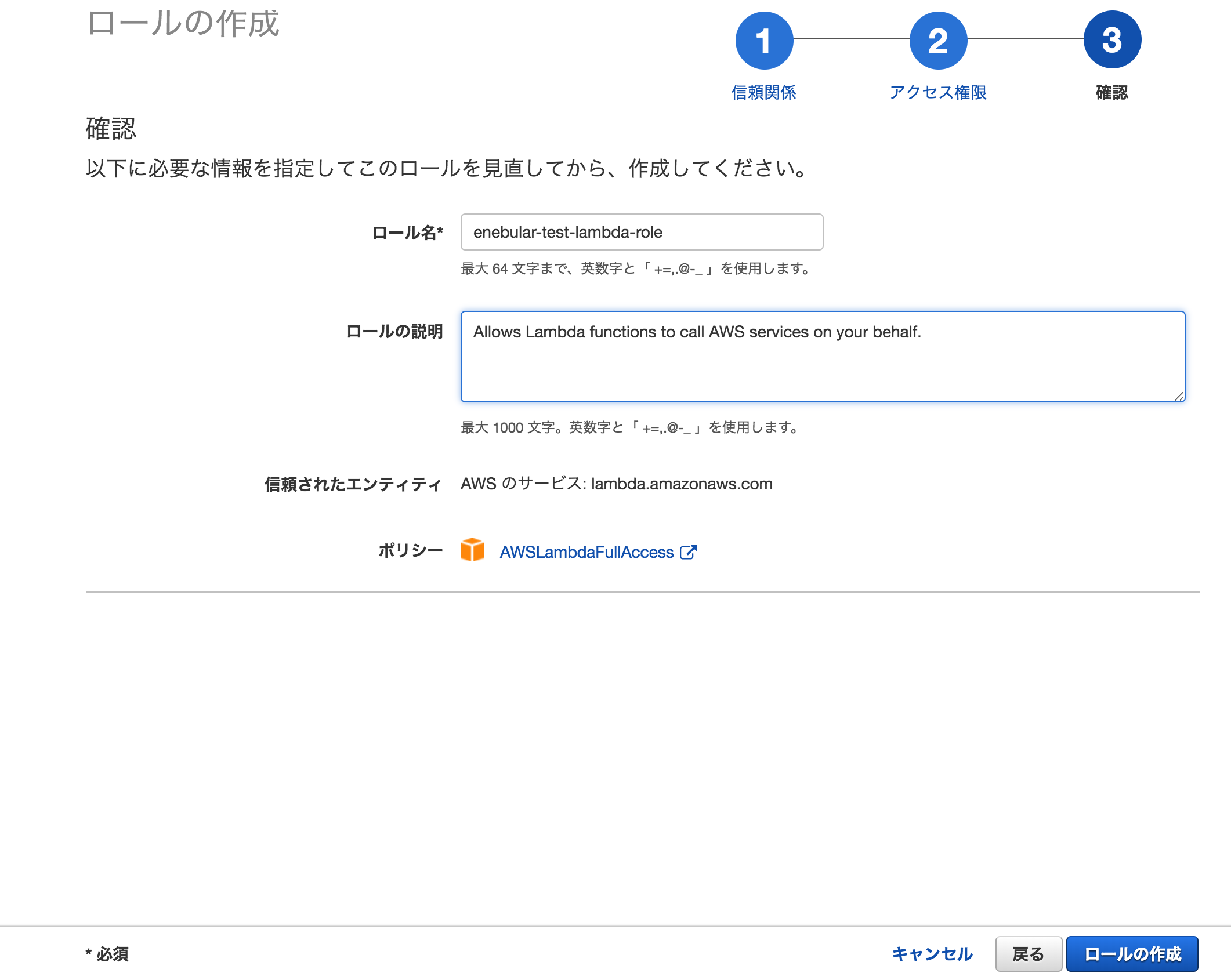Screen dimensions: 1231x980
Task: Click the orange policy cube icon
Action: tap(472, 550)
